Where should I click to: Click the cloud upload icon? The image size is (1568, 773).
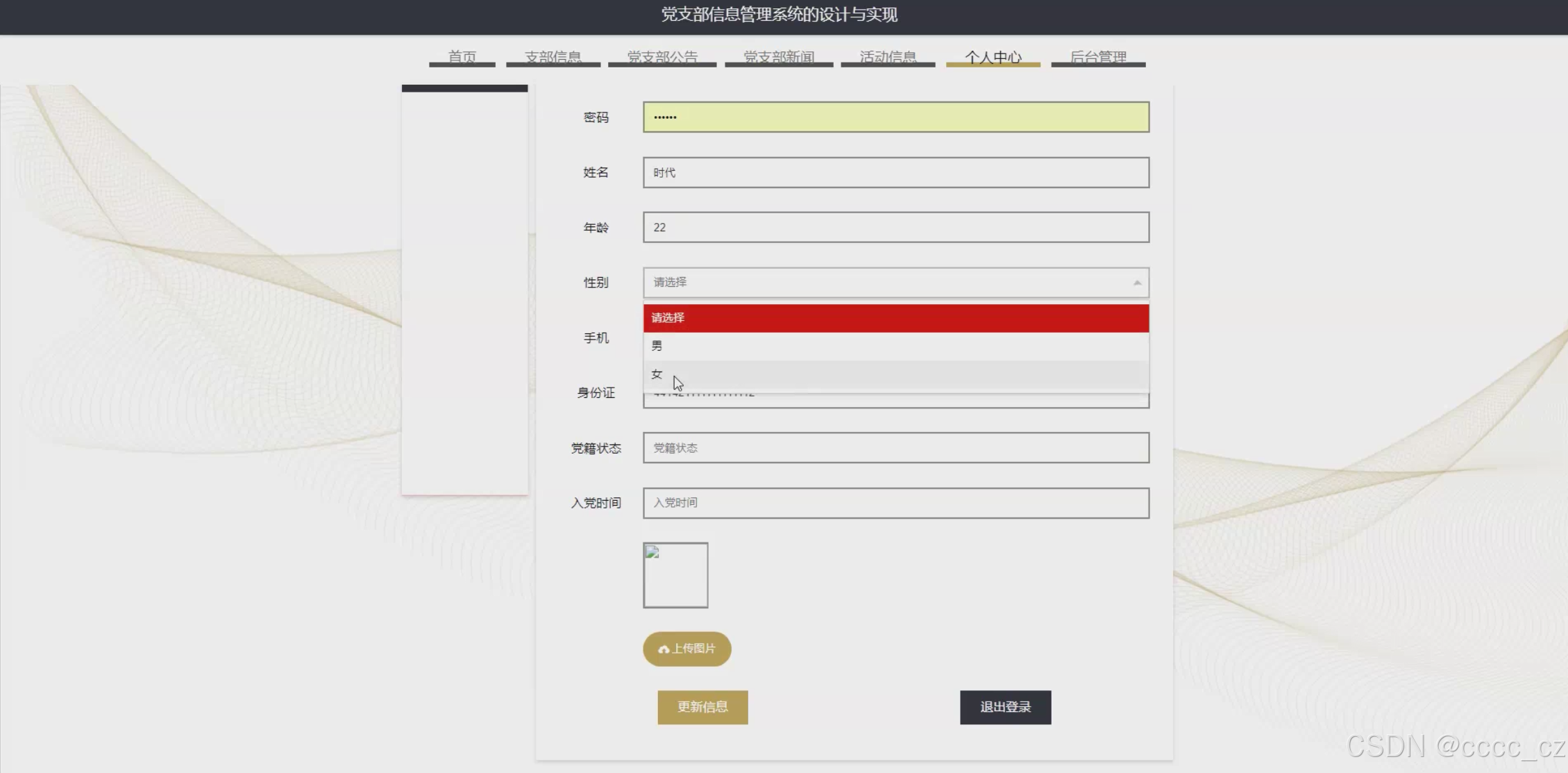tap(664, 649)
